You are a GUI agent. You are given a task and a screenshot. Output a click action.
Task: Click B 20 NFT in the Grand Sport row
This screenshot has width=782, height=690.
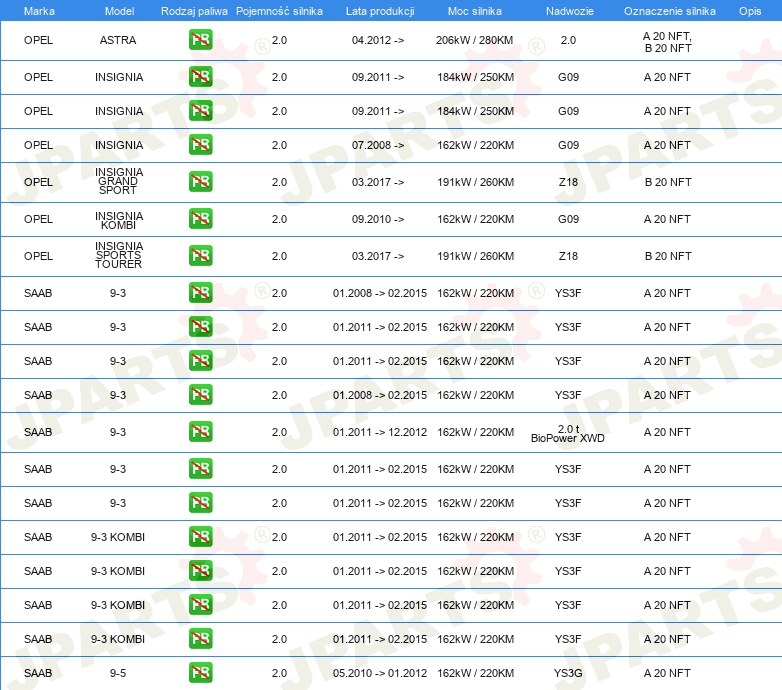tap(668, 182)
